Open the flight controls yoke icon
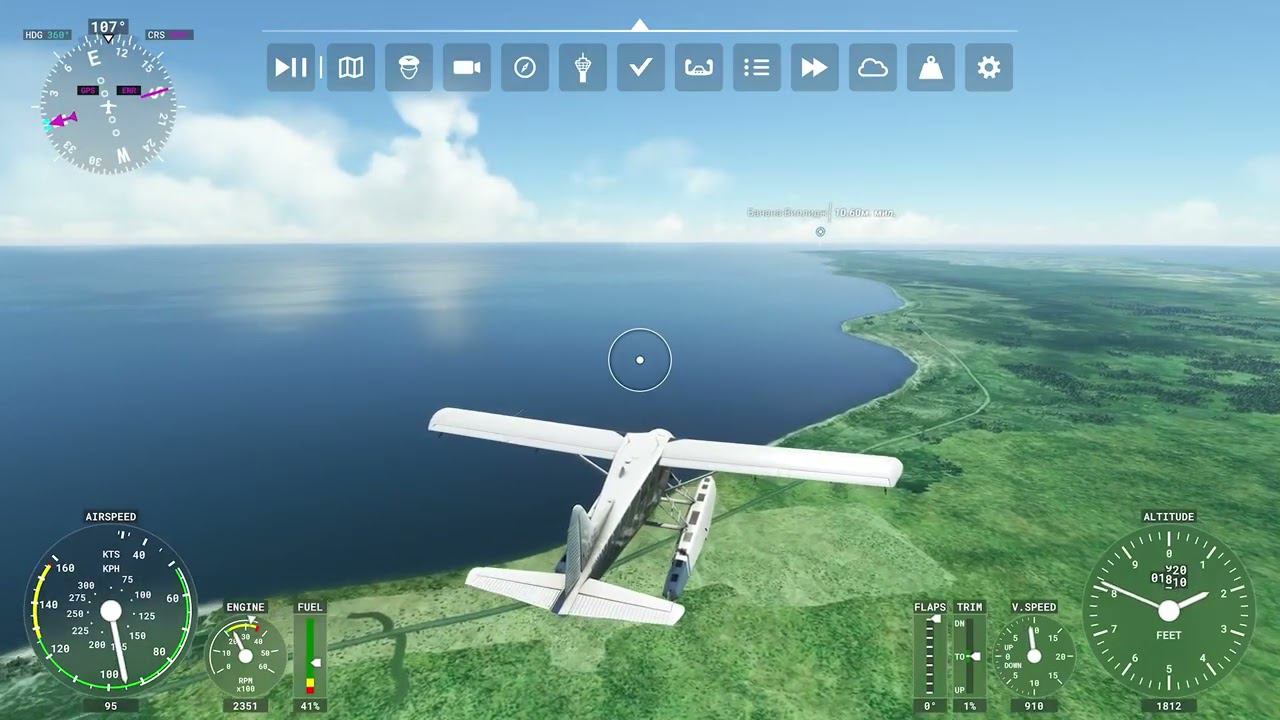 click(699, 67)
